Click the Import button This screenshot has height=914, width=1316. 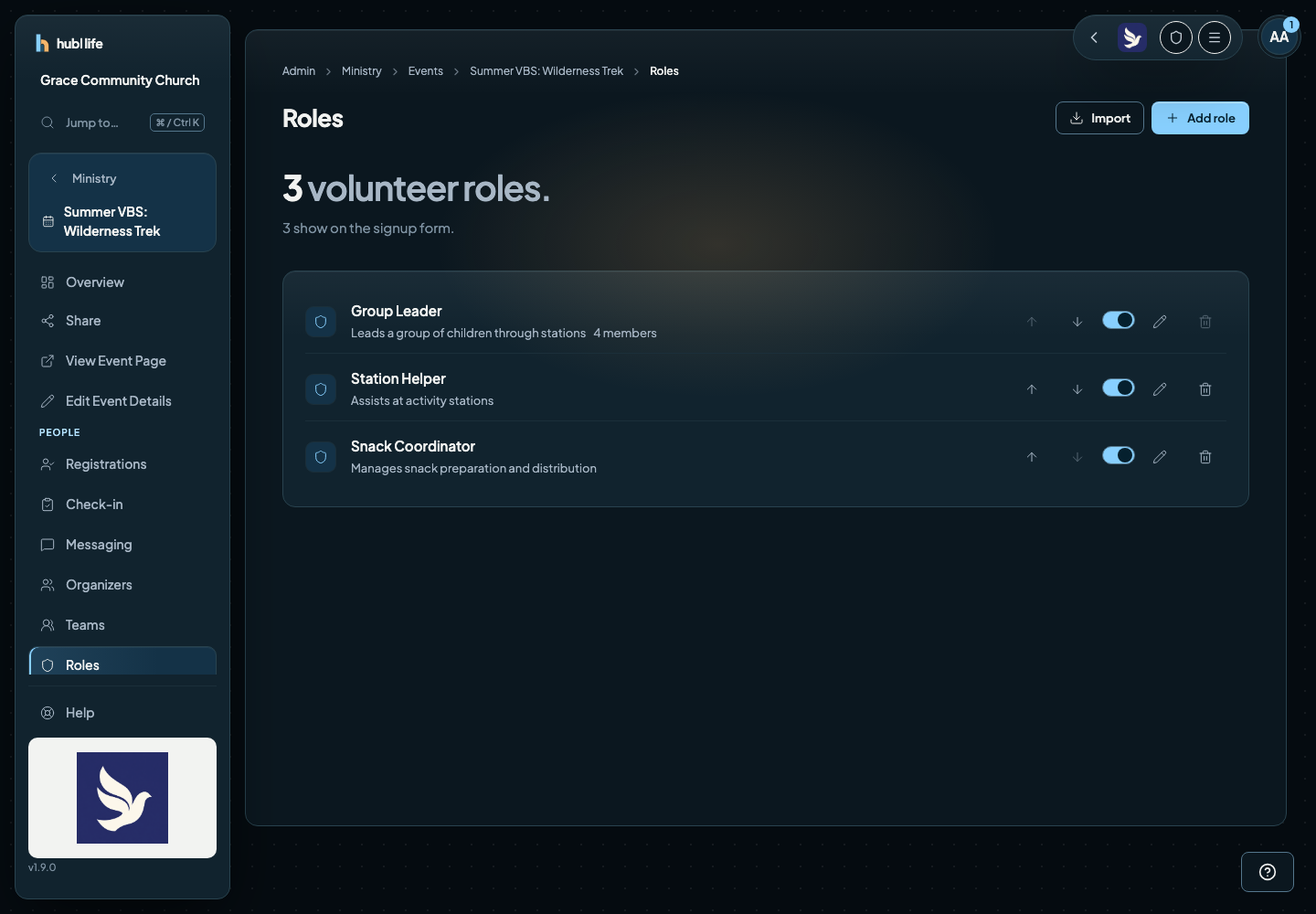click(x=1099, y=118)
